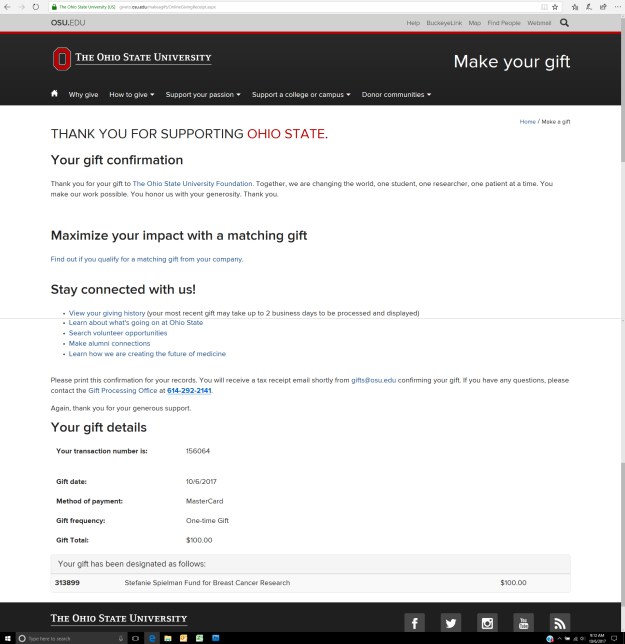Viewport: 625px width, 644px height.
Task: Select 'Why give' in navigation
Action: (x=83, y=95)
